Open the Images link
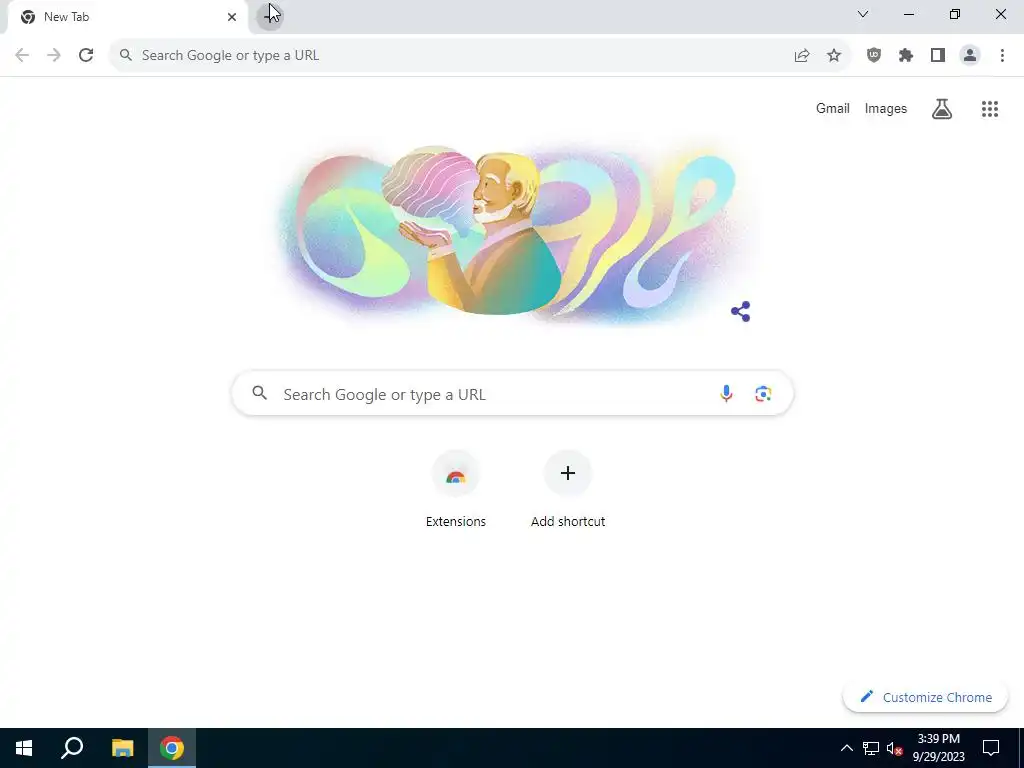1024x768 pixels. (x=886, y=108)
